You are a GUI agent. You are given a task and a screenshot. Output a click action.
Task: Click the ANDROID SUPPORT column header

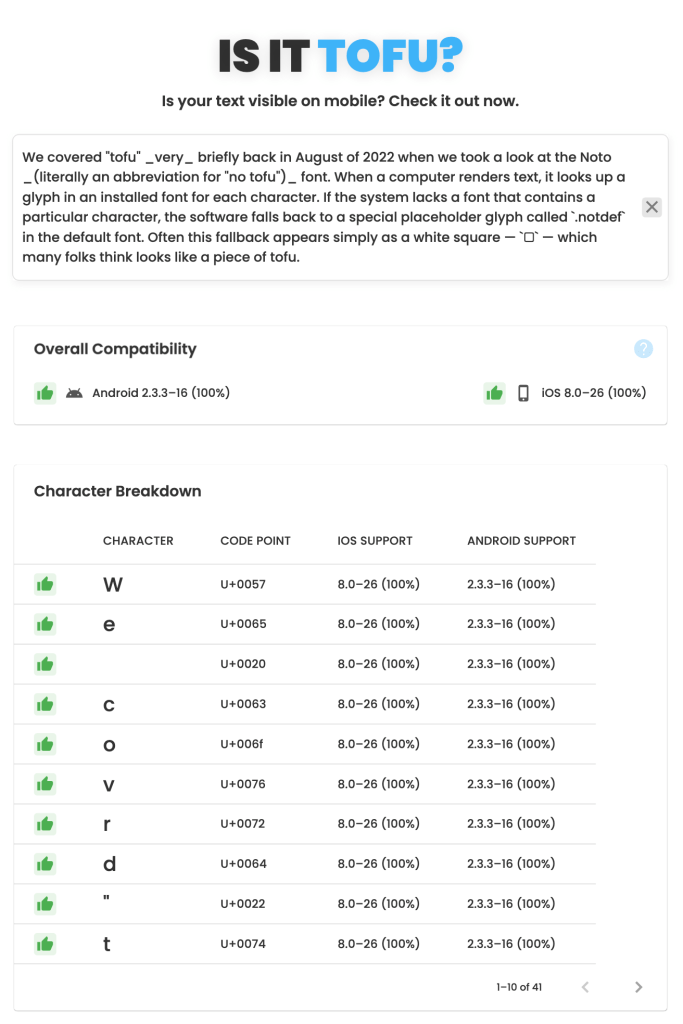point(521,541)
